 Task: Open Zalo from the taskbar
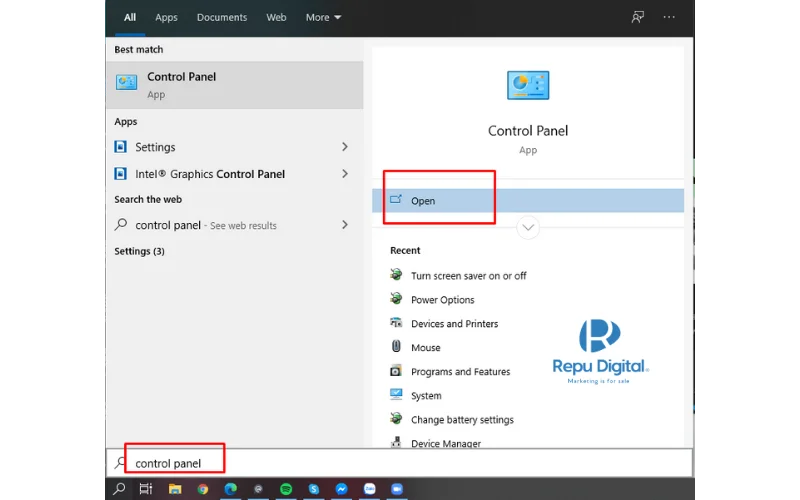[369, 489]
